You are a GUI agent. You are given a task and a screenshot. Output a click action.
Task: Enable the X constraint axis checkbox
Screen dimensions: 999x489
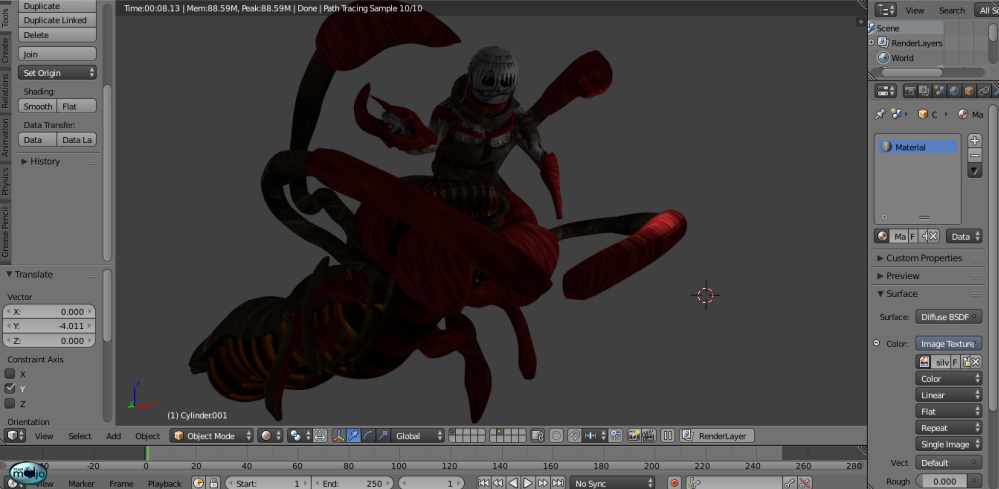[x=10, y=374]
